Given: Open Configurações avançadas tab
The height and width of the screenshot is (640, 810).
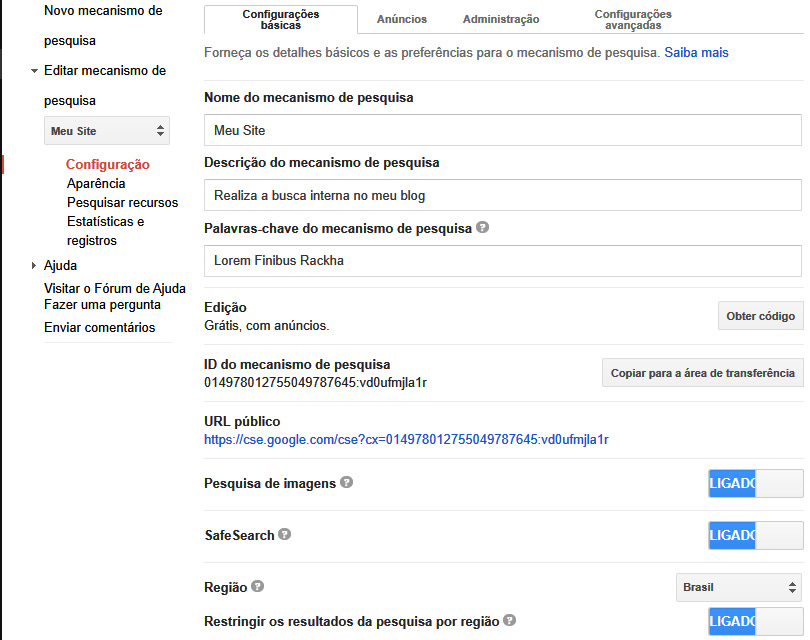Looking at the screenshot, I should click(633, 20).
